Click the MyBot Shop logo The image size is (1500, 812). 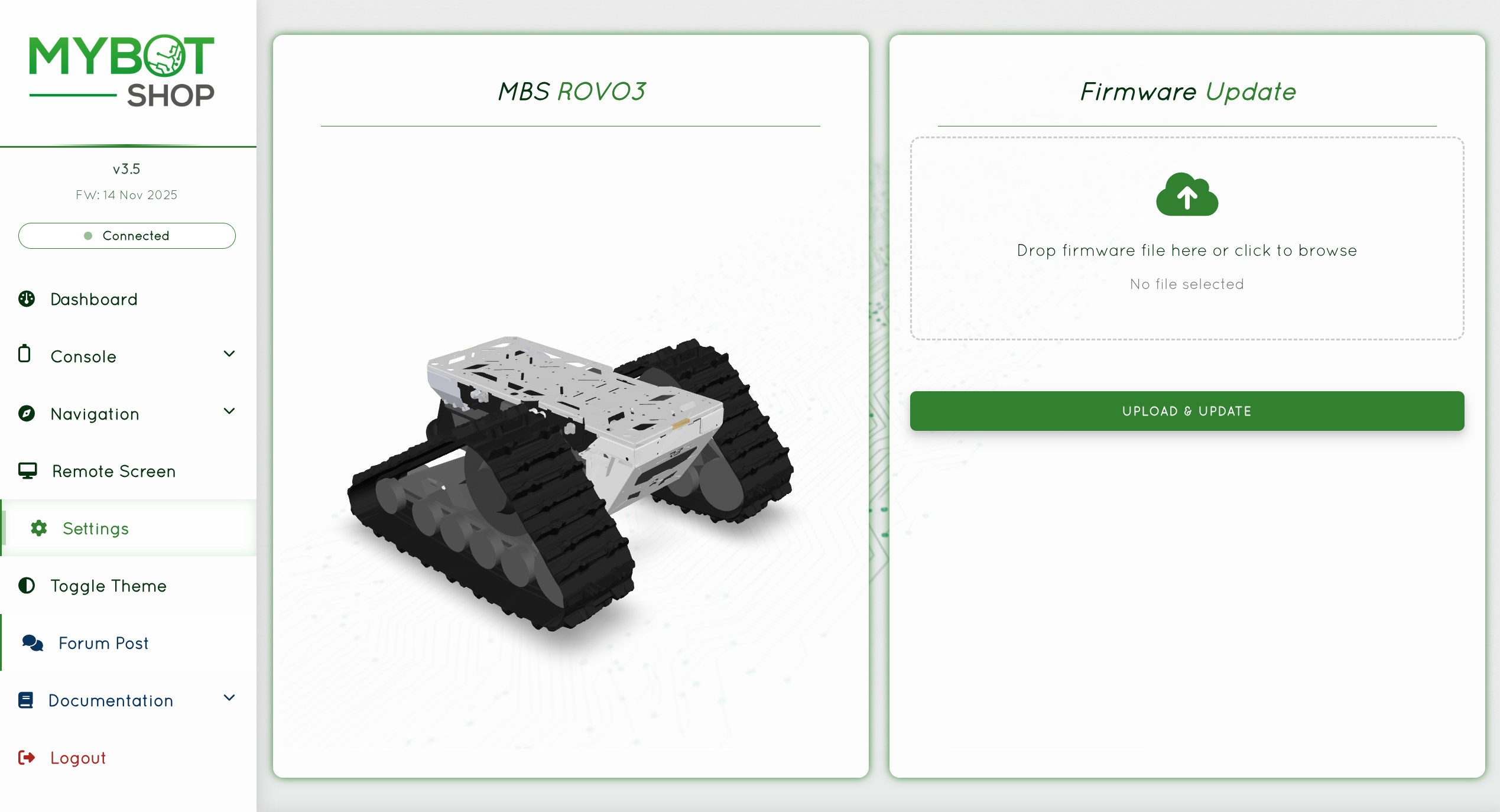click(x=122, y=71)
